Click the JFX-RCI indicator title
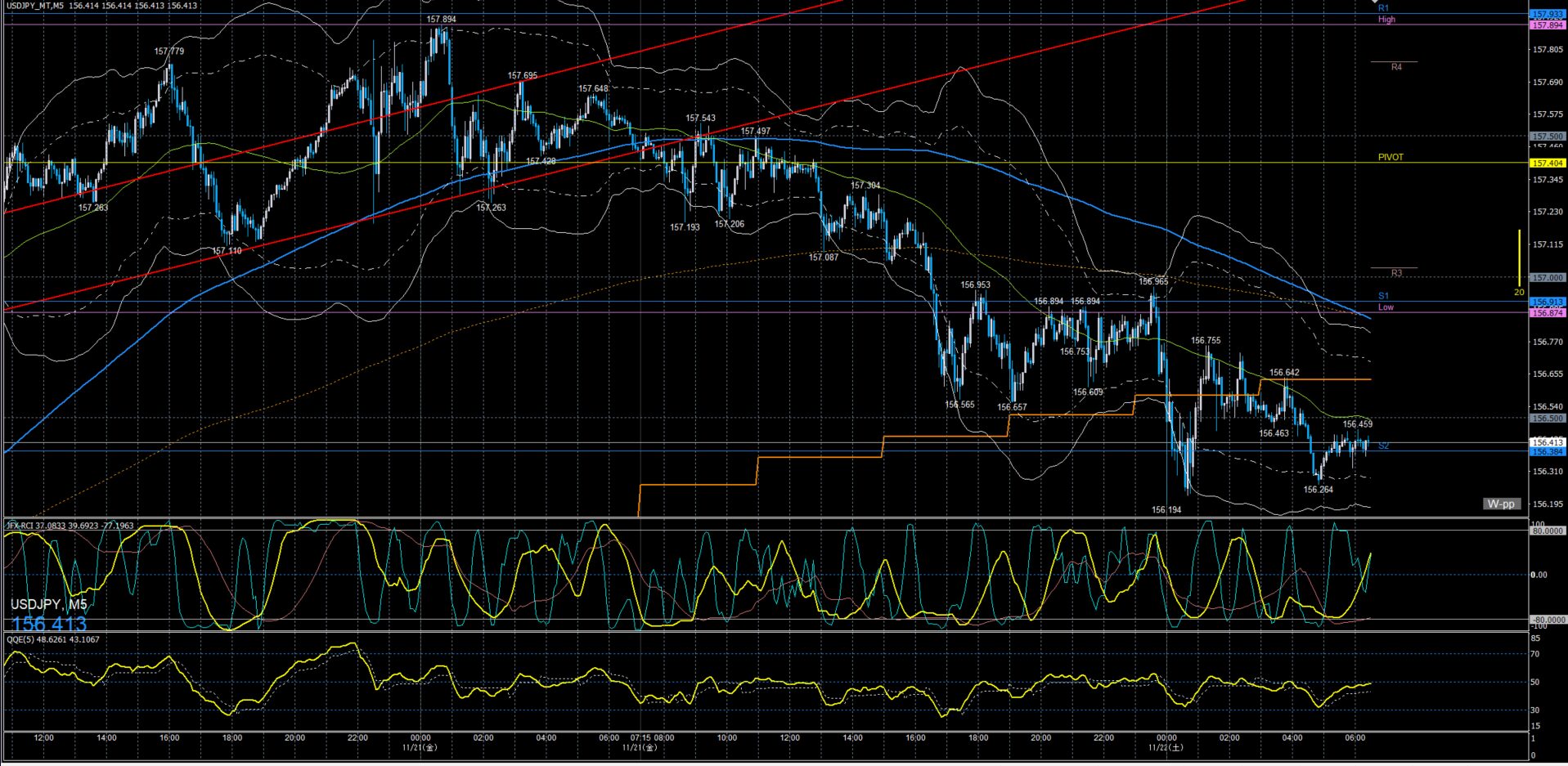The image size is (1568, 766). (70, 526)
